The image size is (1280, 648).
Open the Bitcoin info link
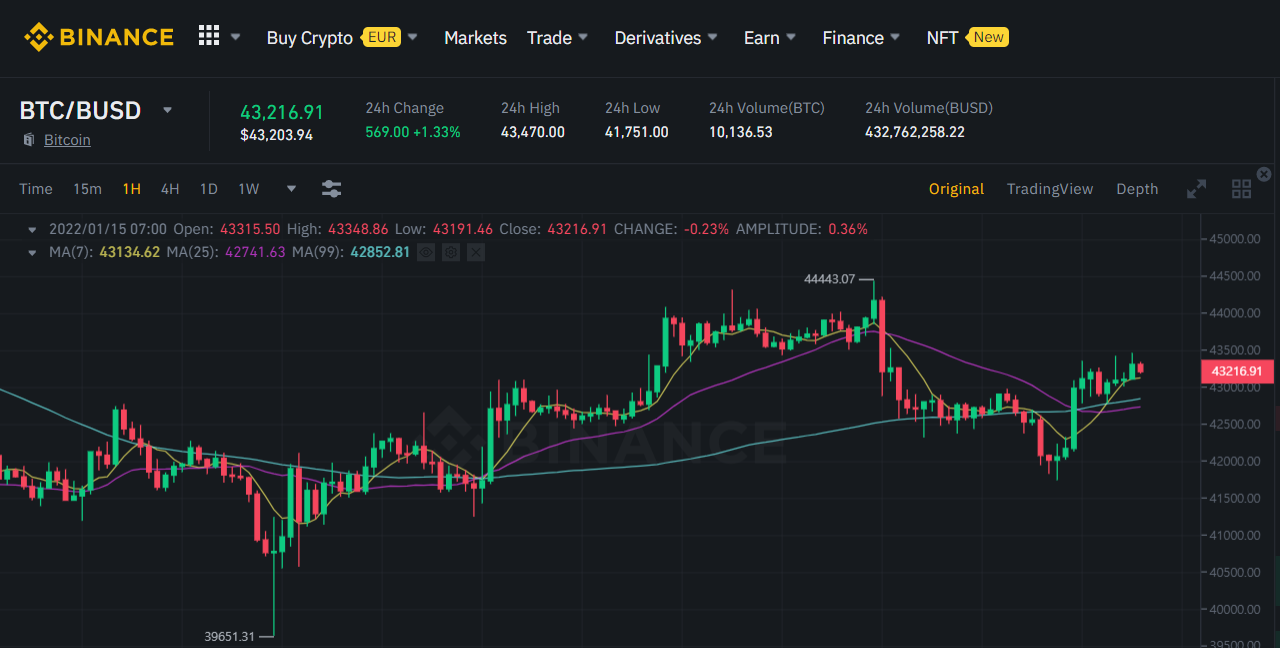point(67,140)
